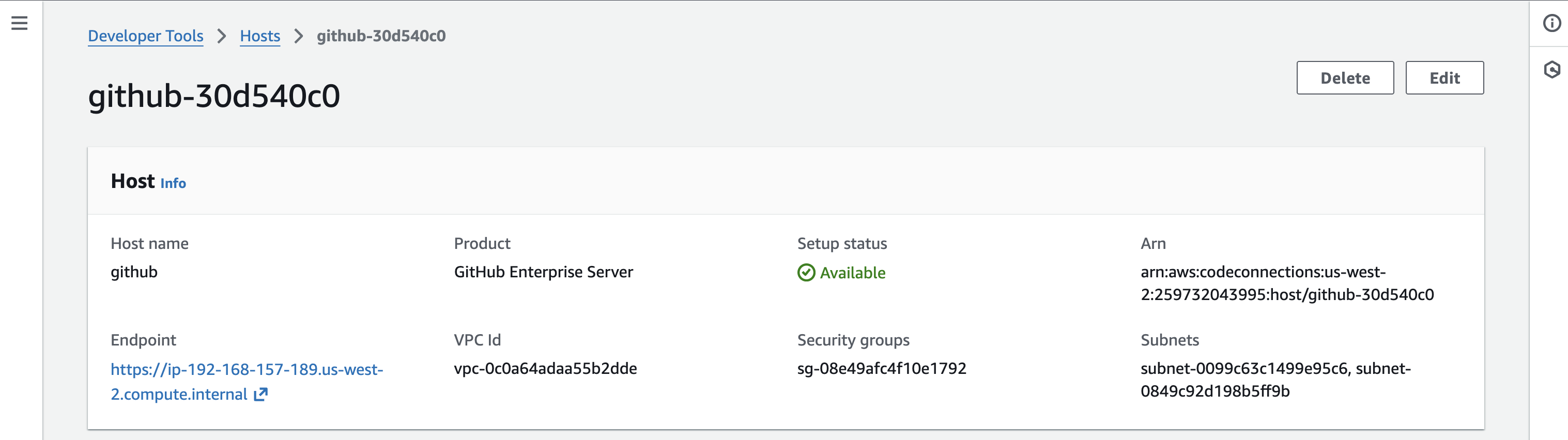Open the info help panel icon
The image size is (1568, 440).
coord(1551,23)
